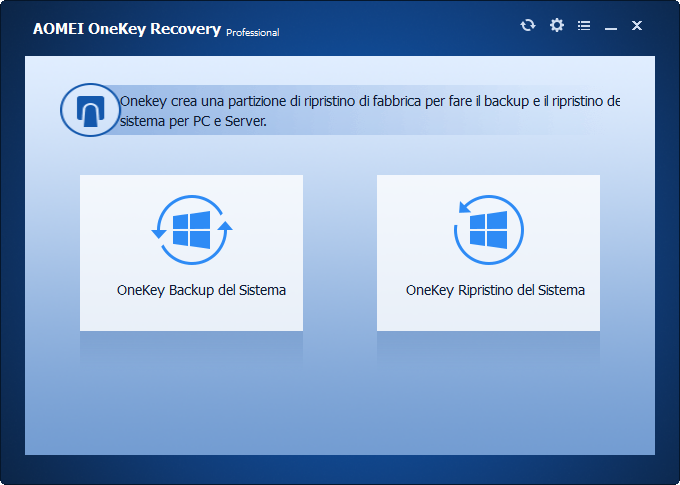Minimize the AOMEI OneKey Recovery window
680x485 pixels.
pos(611,29)
